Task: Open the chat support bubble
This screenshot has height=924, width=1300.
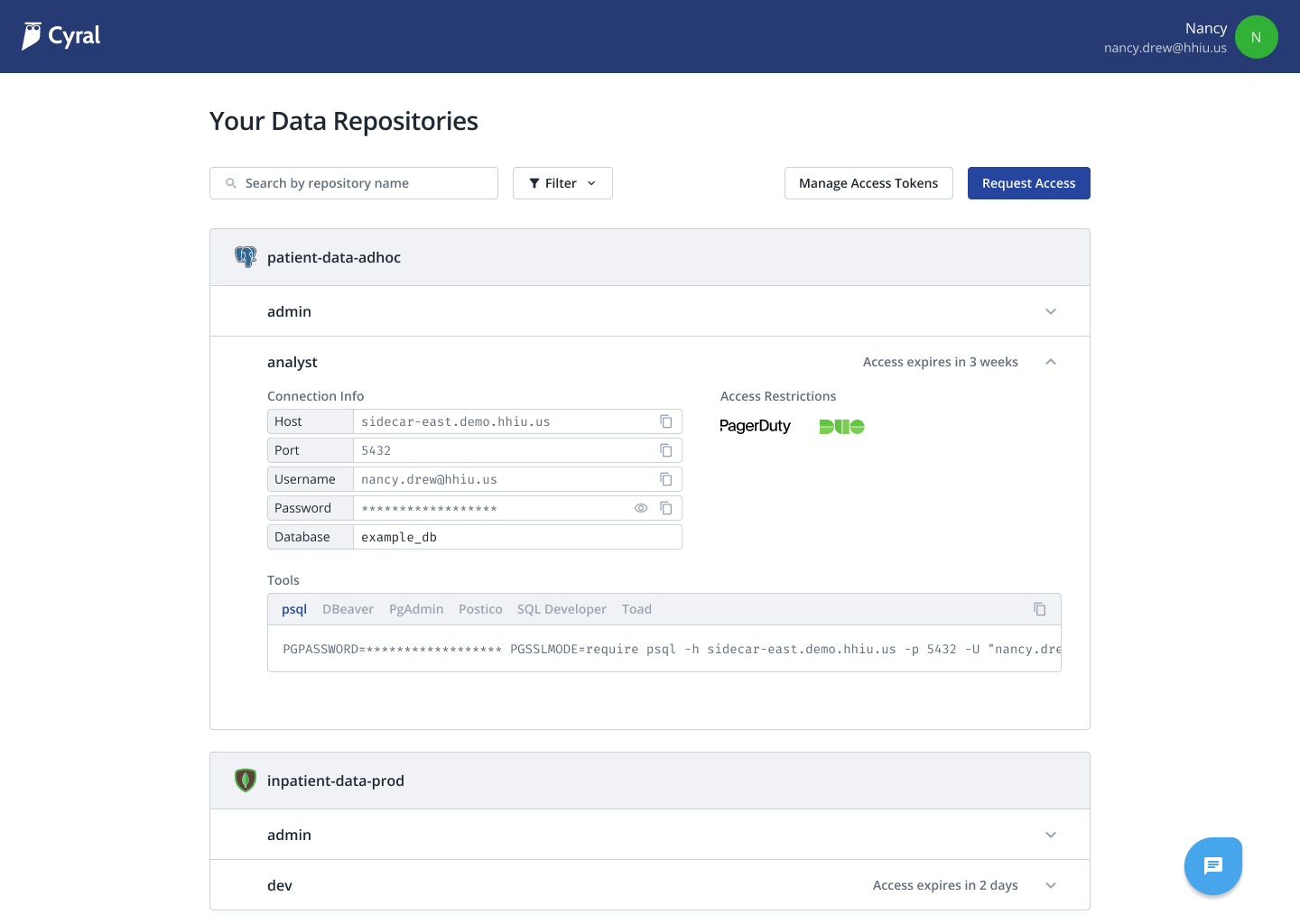Action: point(1212,865)
